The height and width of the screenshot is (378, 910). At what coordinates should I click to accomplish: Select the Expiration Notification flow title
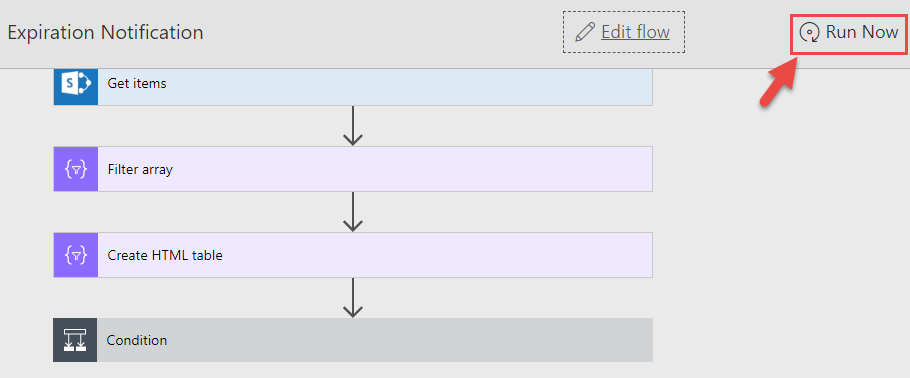(105, 32)
